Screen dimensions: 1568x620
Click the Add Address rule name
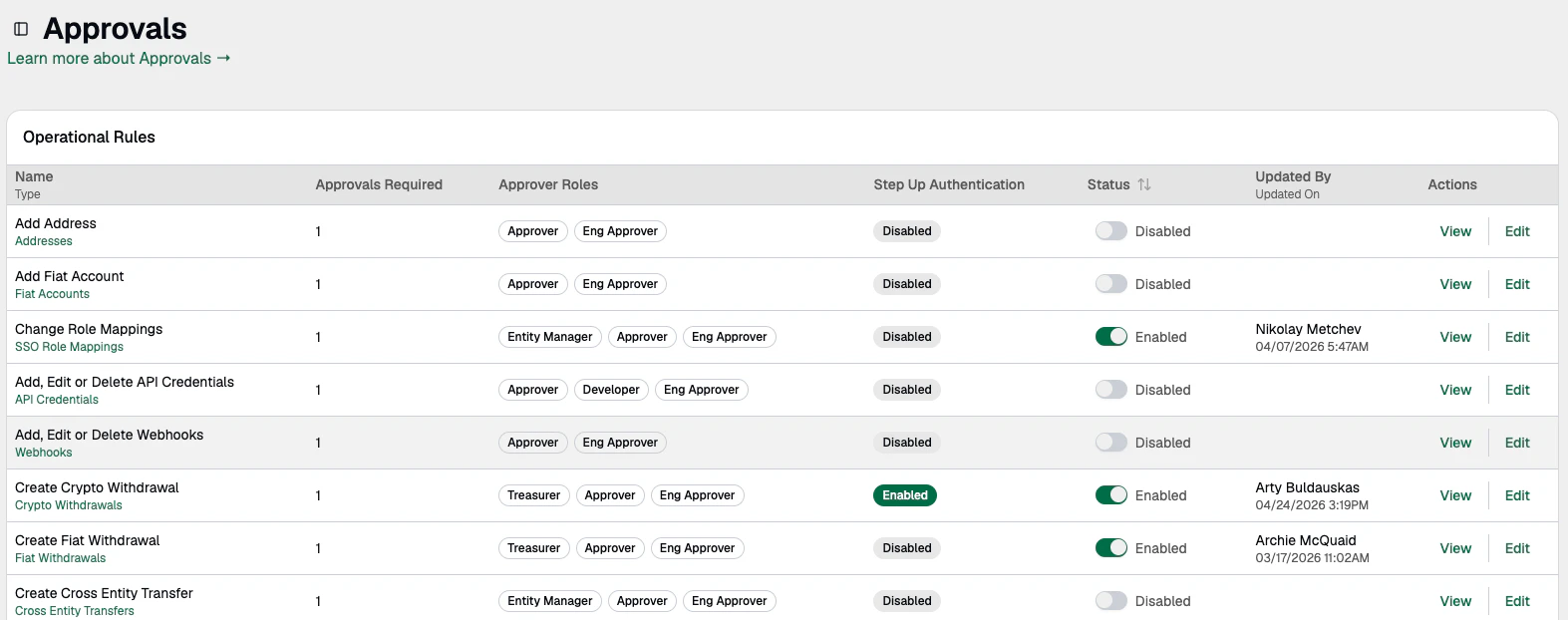coord(56,223)
